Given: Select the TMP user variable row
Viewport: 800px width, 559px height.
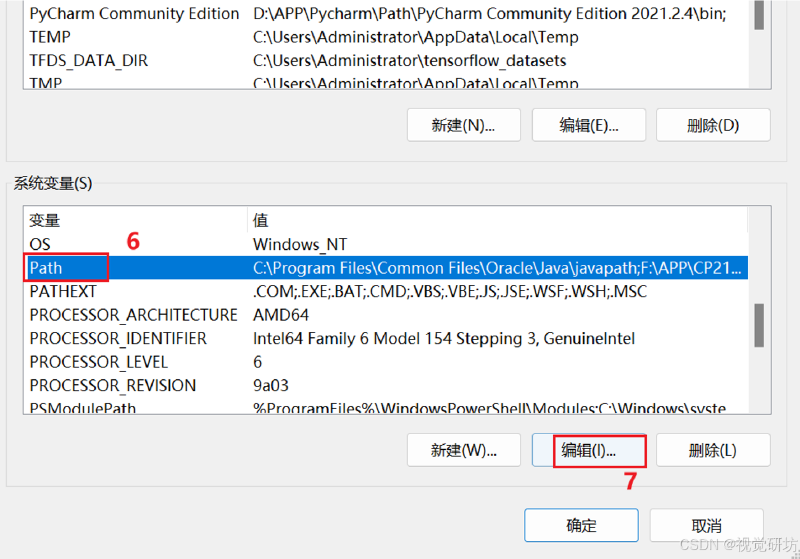Looking at the screenshot, I should (x=386, y=82).
